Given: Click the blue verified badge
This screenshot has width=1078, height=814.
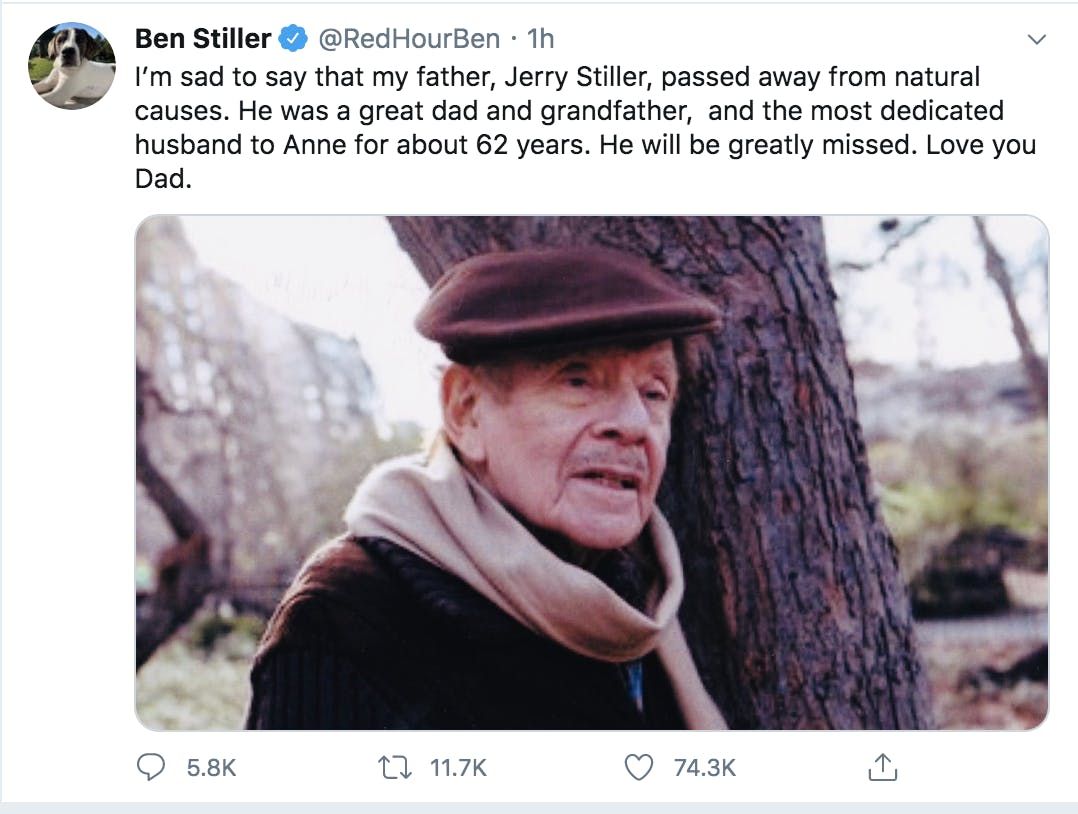Looking at the screenshot, I should [x=292, y=40].
